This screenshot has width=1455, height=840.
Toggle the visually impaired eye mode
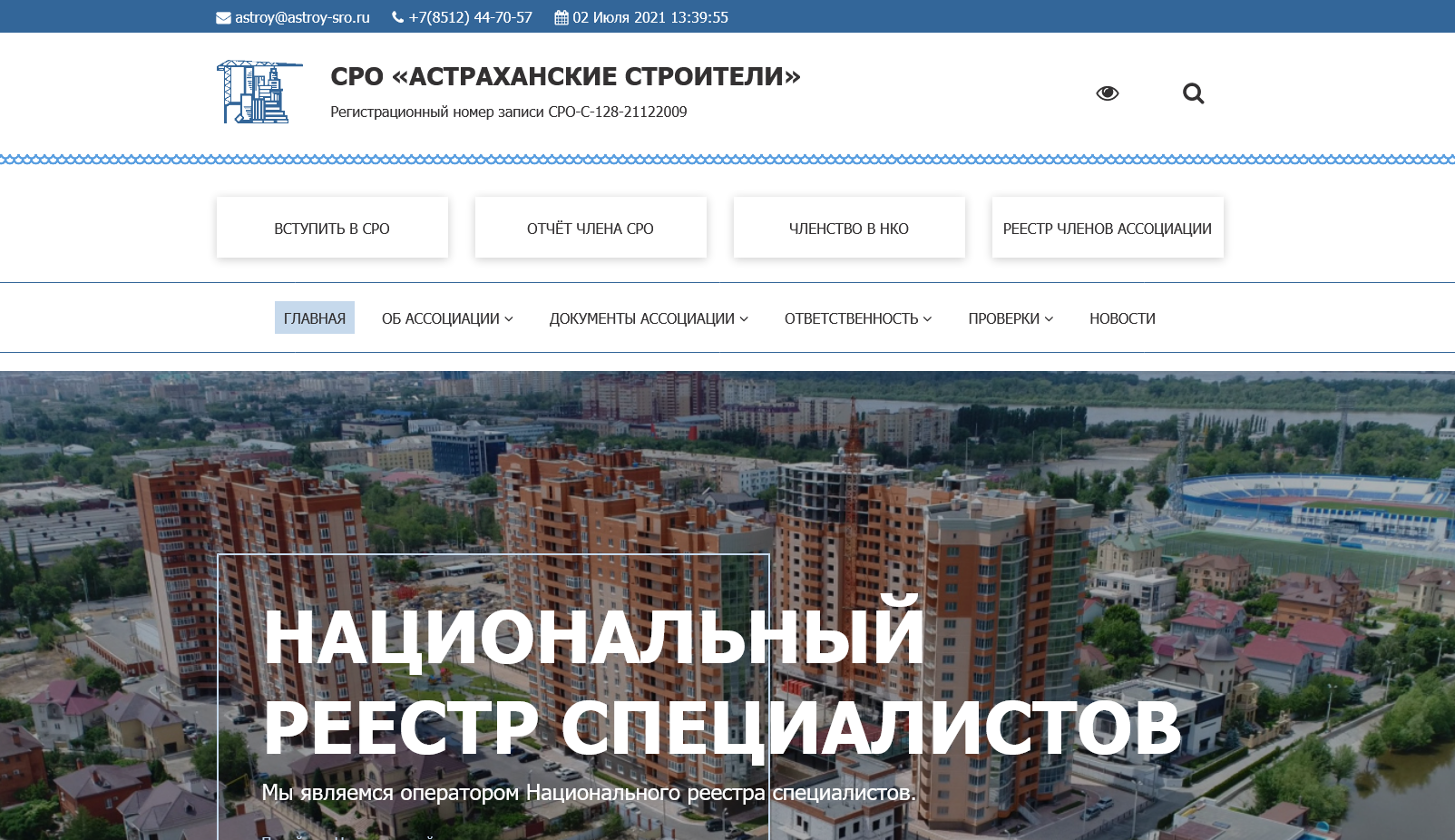coord(1107,93)
